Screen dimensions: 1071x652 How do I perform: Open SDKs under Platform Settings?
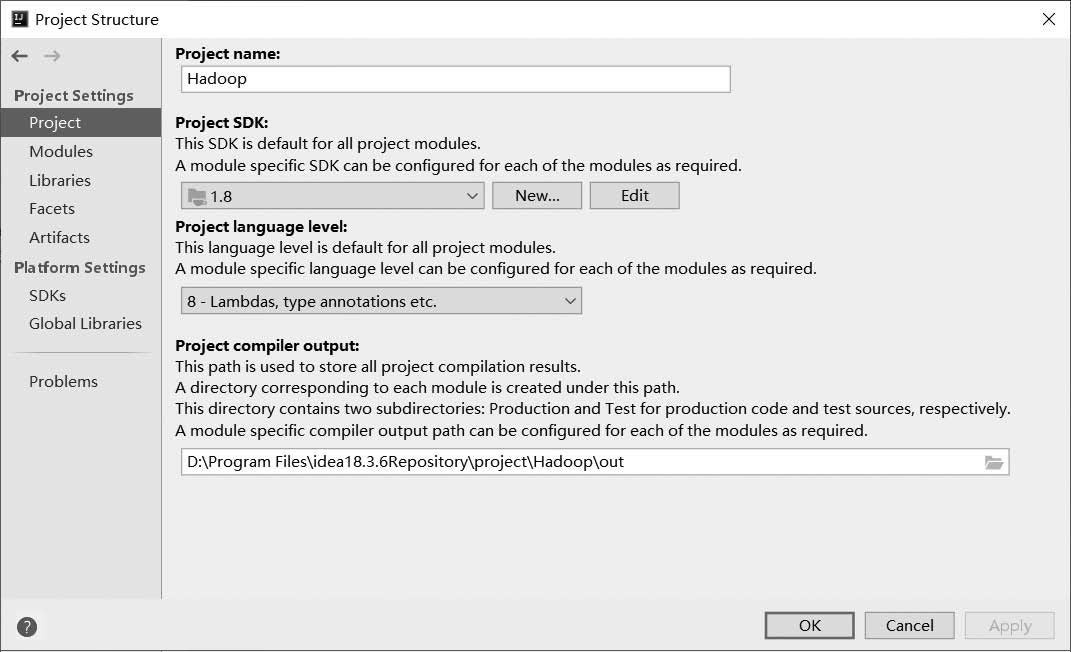click(x=48, y=296)
